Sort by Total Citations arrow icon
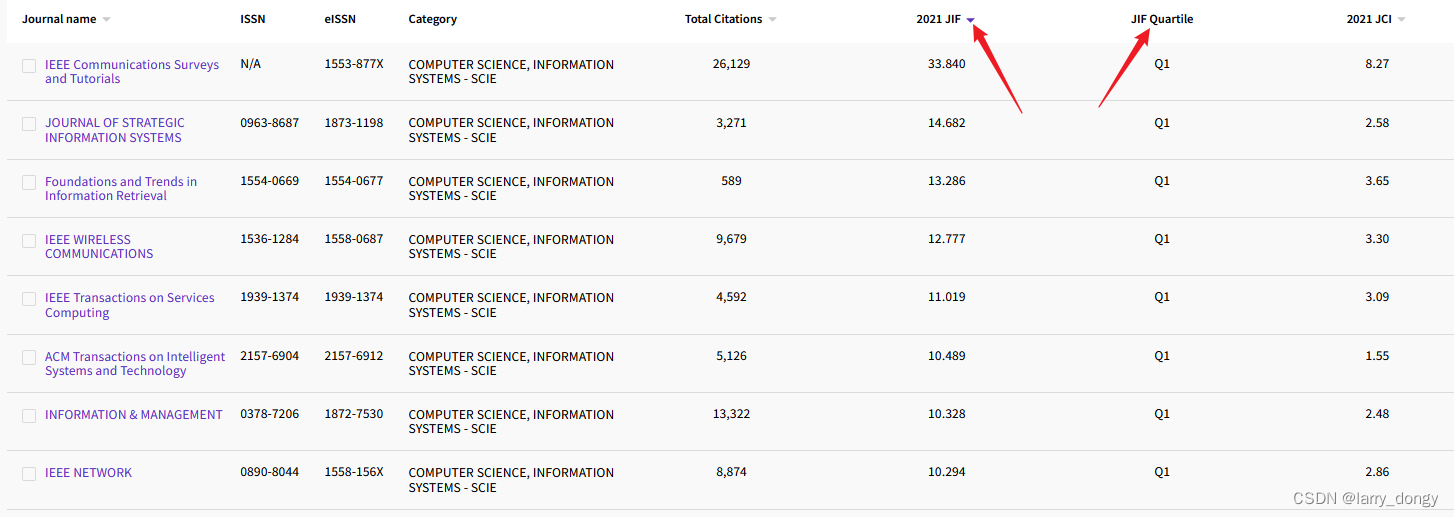Image resolution: width=1454 pixels, height=517 pixels. [772, 20]
